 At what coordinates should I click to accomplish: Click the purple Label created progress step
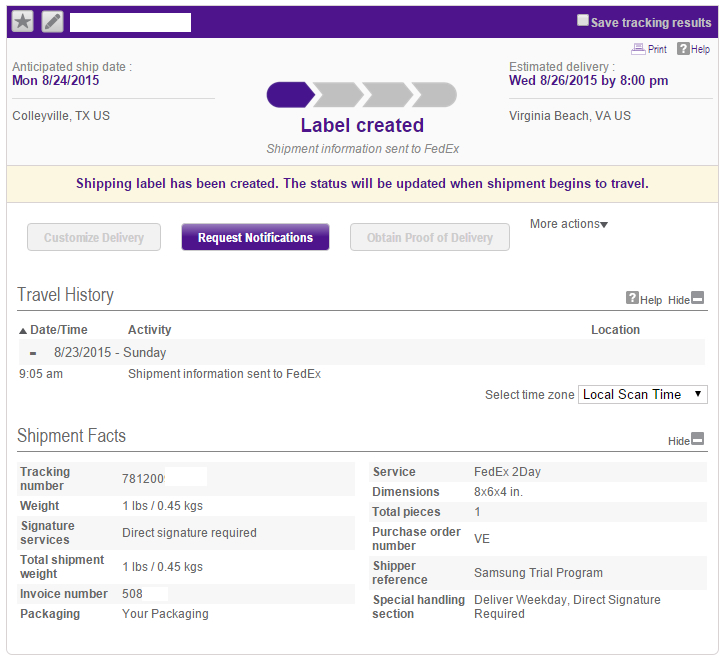290,95
